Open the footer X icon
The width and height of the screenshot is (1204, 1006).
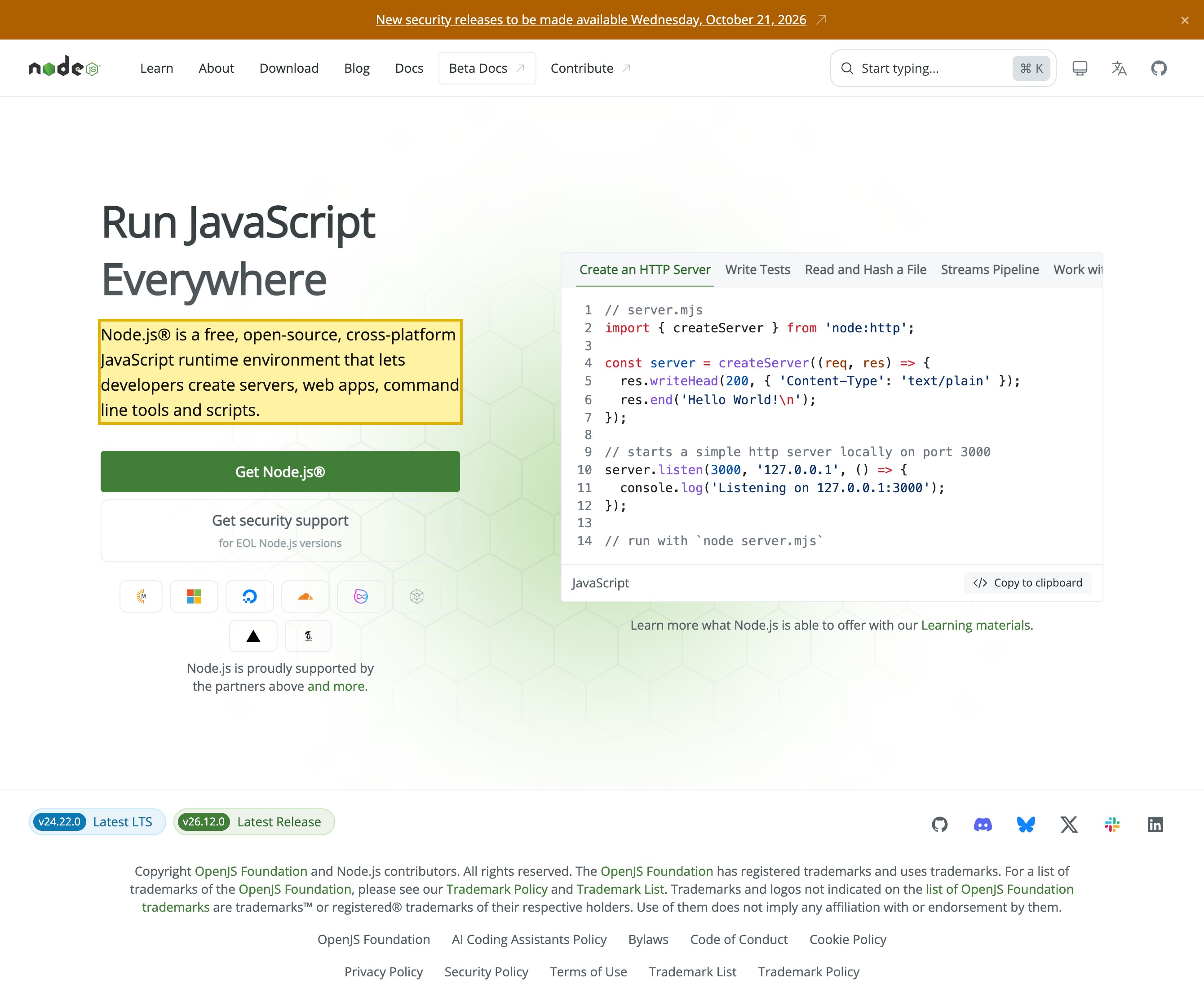point(1069,824)
